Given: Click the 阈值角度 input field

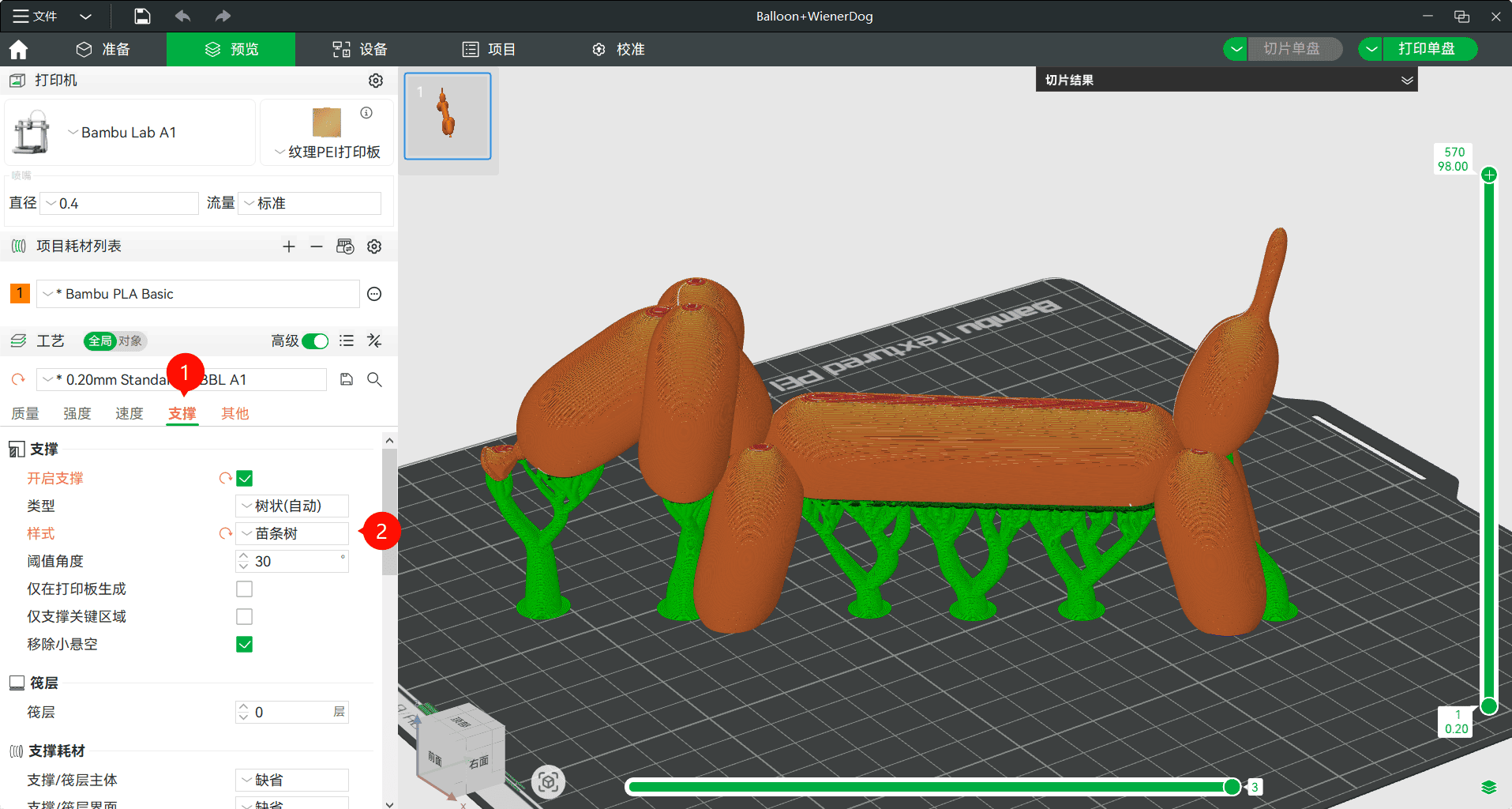Looking at the screenshot, I should tap(292, 561).
